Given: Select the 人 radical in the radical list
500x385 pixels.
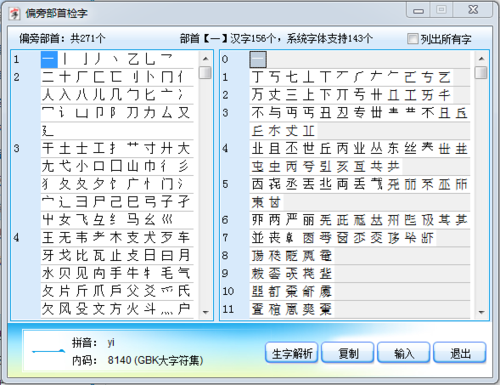Looking at the screenshot, I should [48, 95].
